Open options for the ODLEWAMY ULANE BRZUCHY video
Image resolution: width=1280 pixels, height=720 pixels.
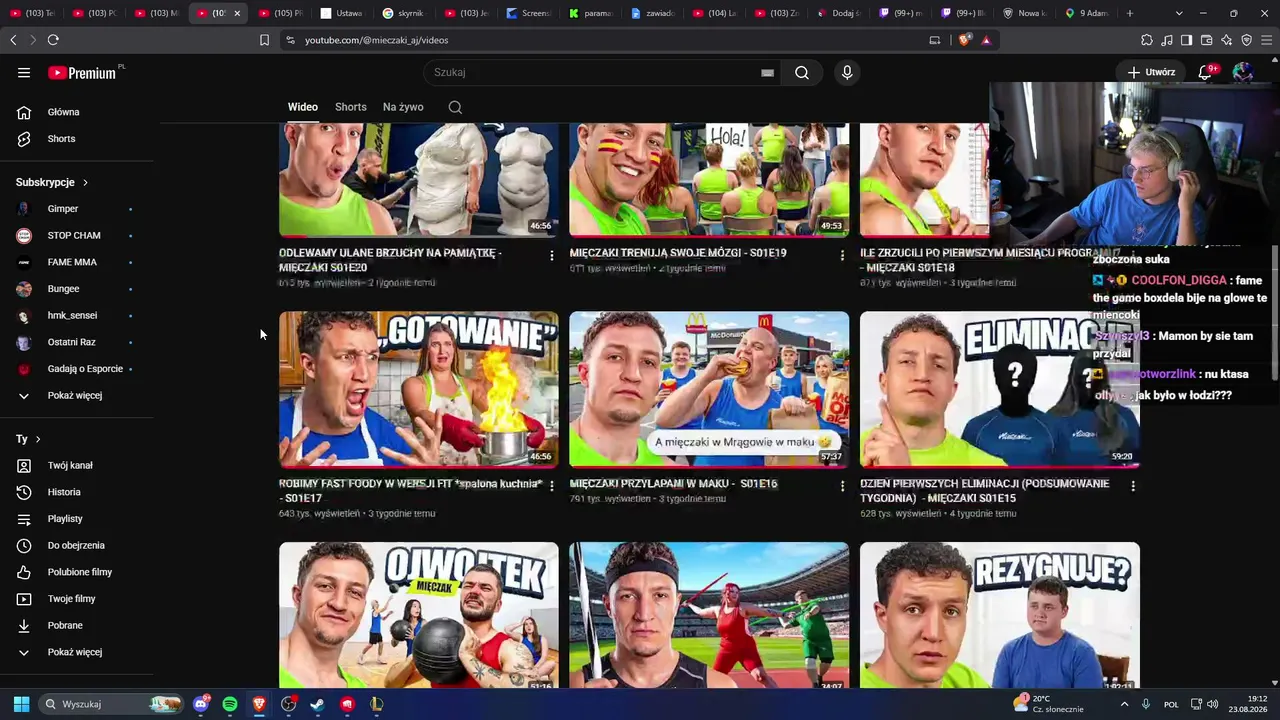point(551,256)
